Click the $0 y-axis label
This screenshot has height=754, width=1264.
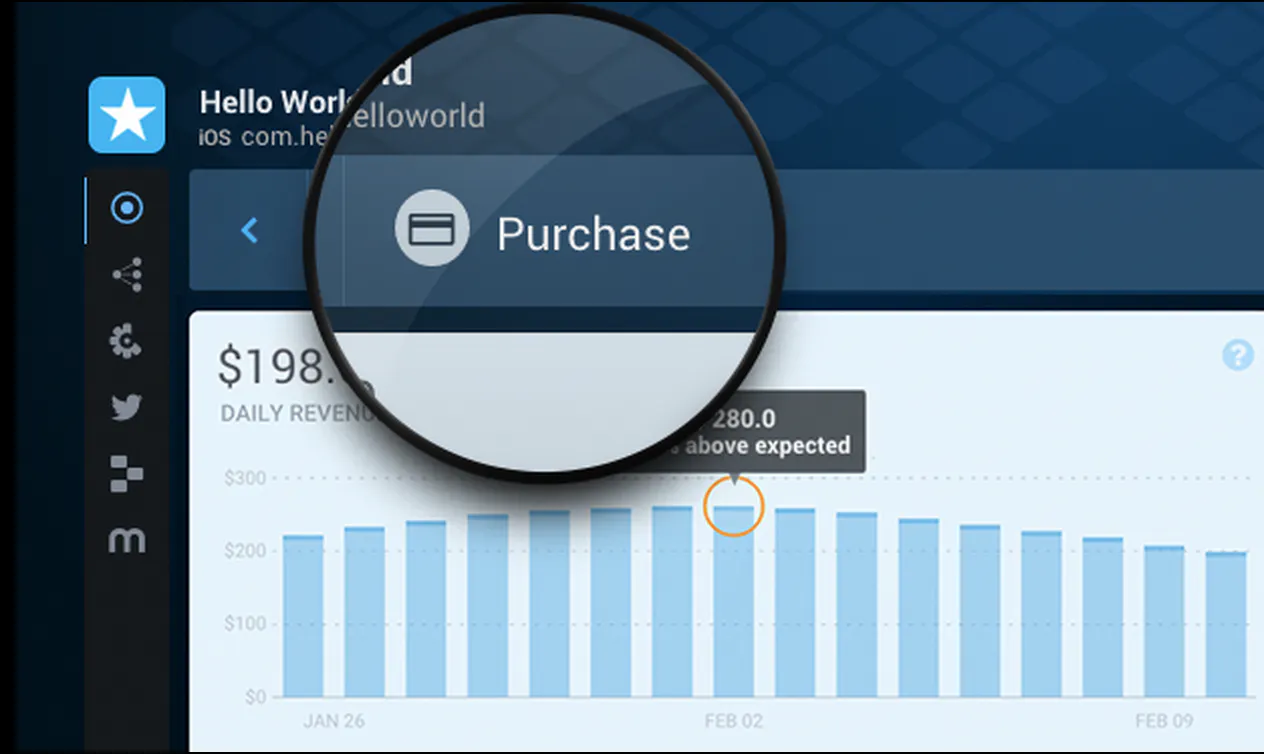tap(255, 696)
